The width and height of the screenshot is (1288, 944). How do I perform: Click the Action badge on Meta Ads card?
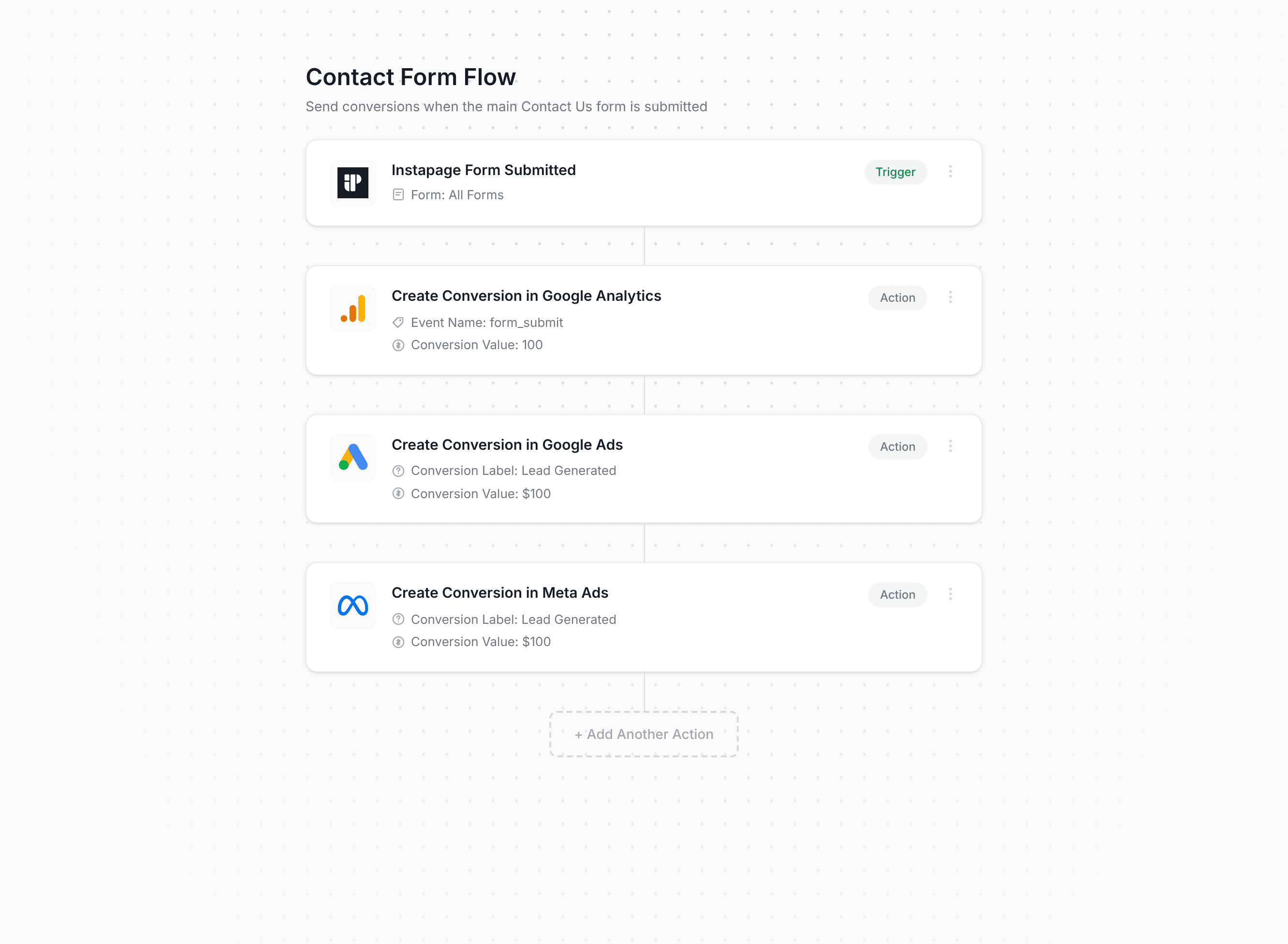(x=897, y=594)
